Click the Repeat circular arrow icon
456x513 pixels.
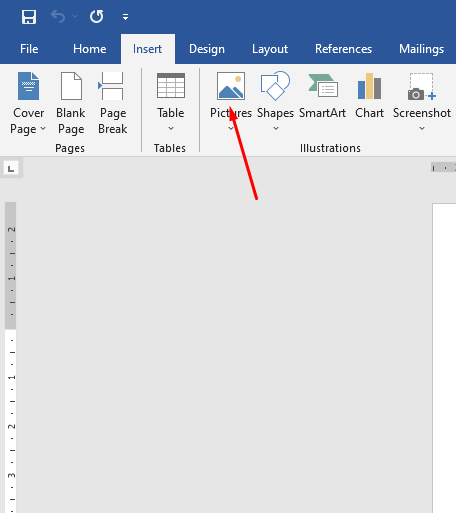tap(97, 16)
